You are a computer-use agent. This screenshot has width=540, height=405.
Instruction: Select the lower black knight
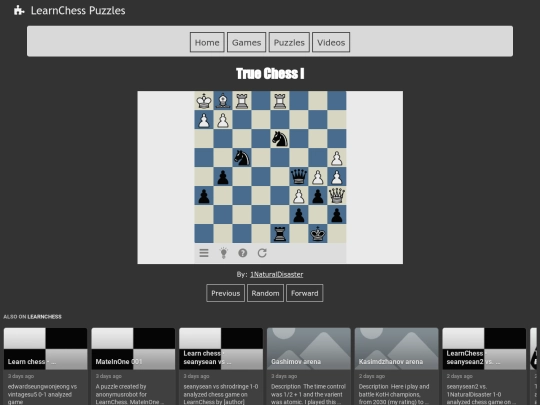point(242,157)
